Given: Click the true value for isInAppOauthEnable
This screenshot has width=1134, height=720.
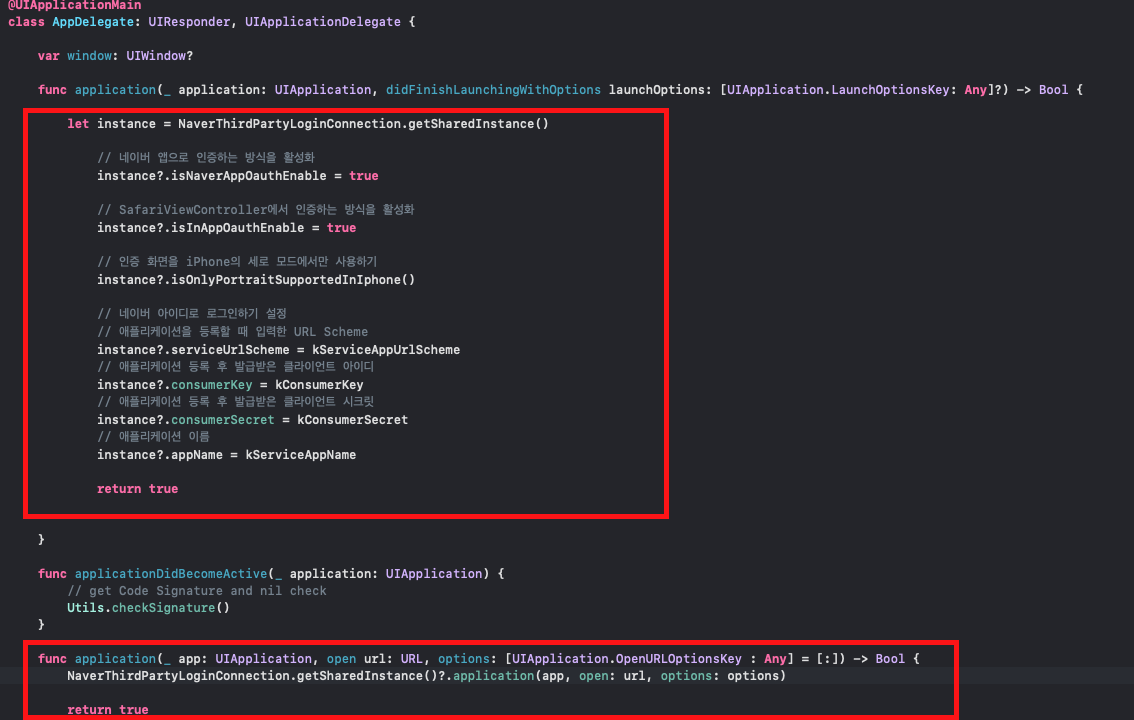Looking at the screenshot, I should 341,228.
